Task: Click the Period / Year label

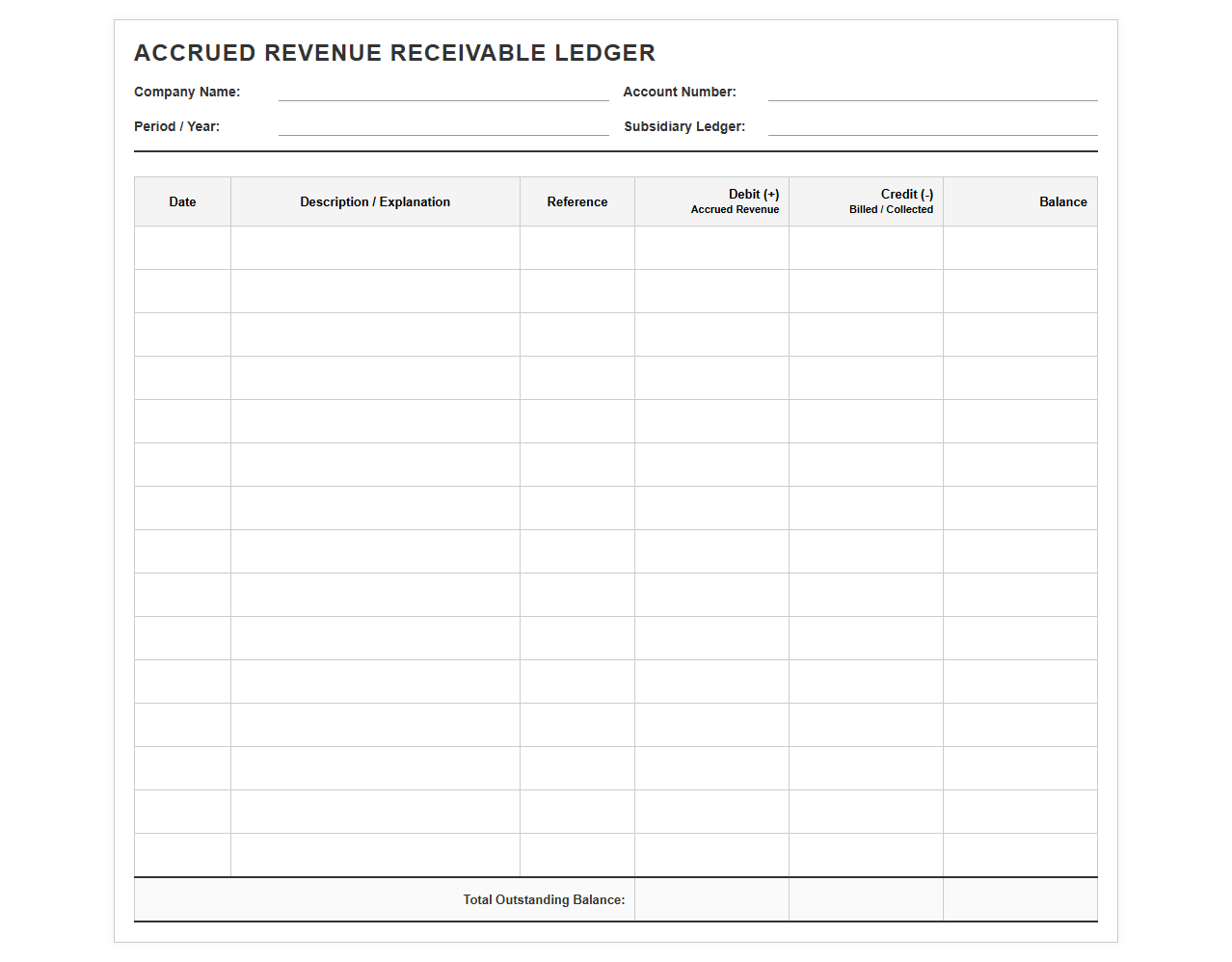Action: tap(176, 126)
